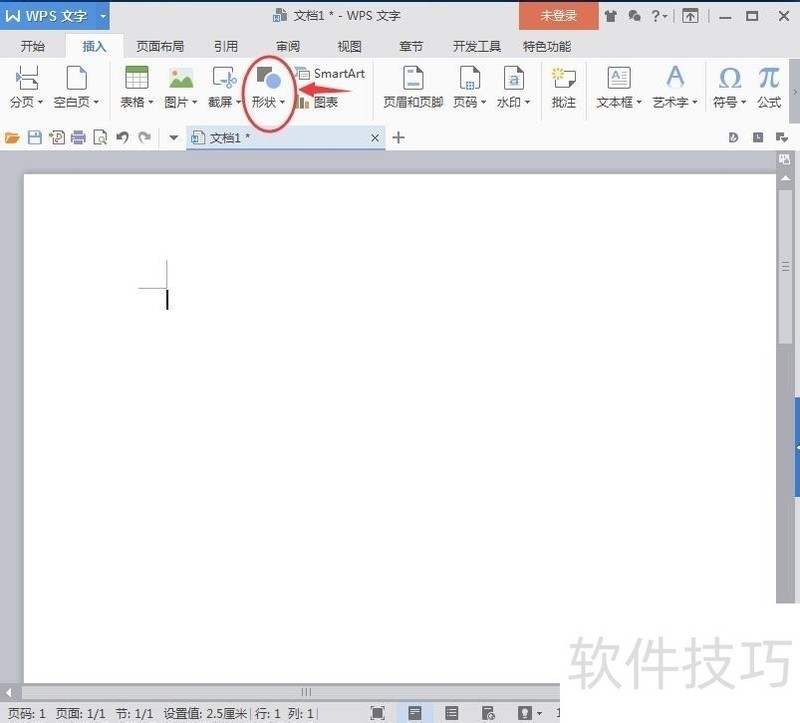800x723 pixels.
Task: Open the quick access toolbar customize arrow
Action: (173, 138)
